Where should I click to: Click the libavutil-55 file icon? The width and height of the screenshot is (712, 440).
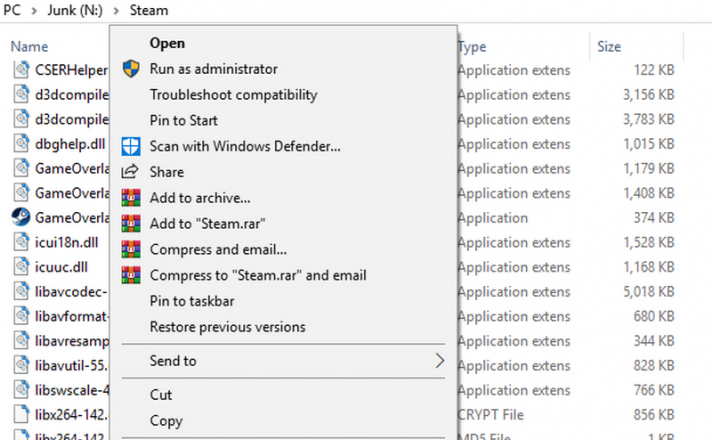21,365
